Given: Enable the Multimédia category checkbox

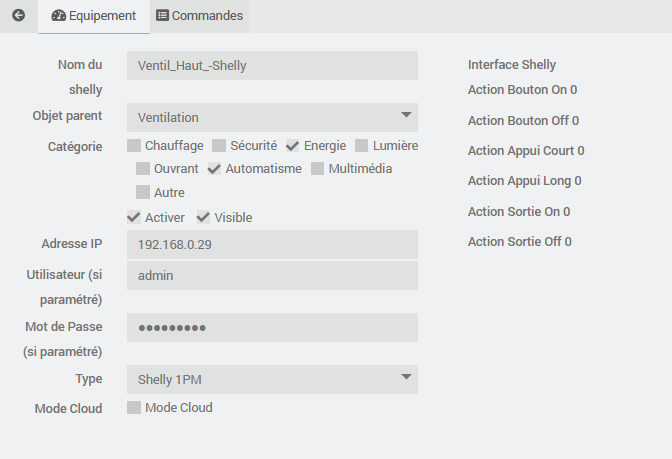Looking at the screenshot, I should pyautogui.click(x=317, y=169).
